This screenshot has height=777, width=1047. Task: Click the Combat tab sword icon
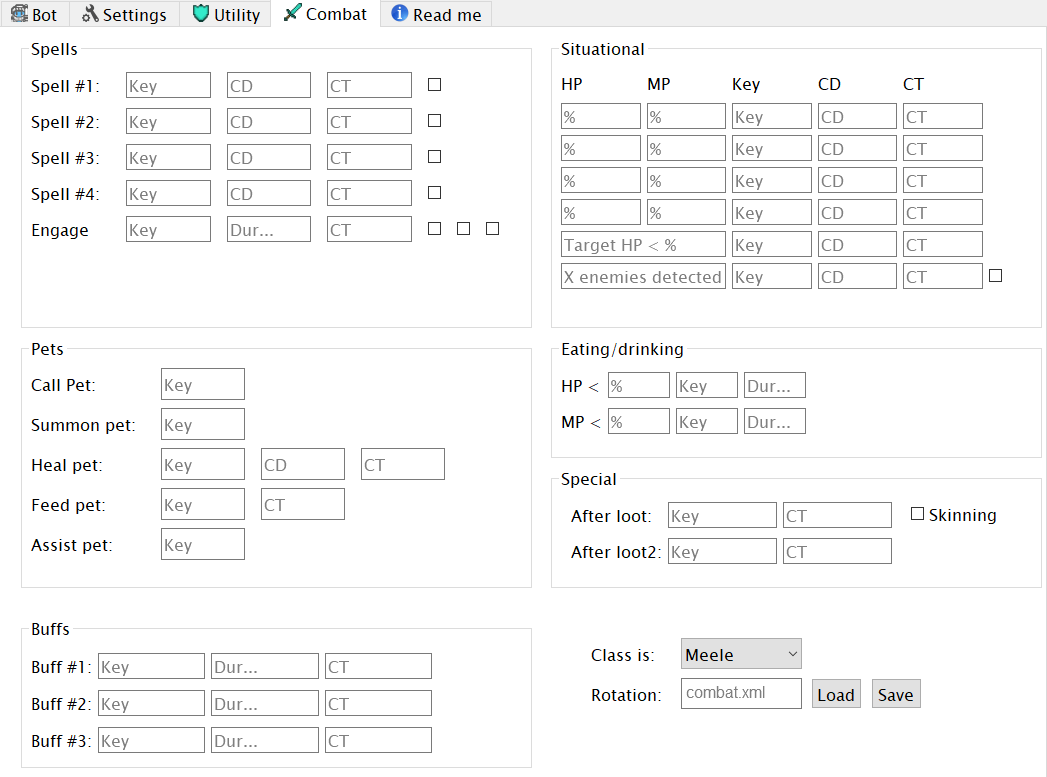pos(292,13)
